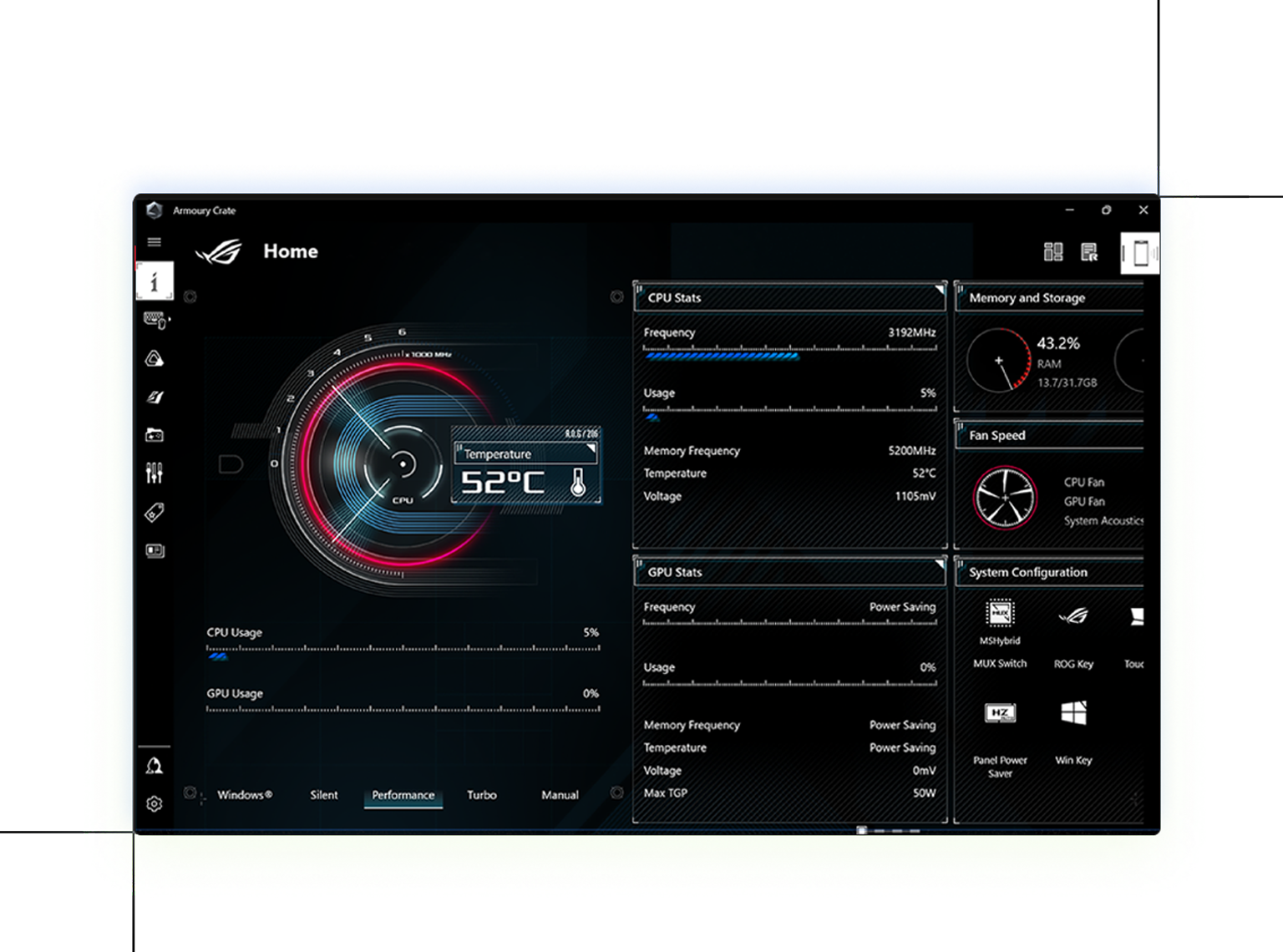Image resolution: width=1283 pixels, height=952 pixels.
Task: Click the circular icon left of Windows mode
Action: point(190,792)
